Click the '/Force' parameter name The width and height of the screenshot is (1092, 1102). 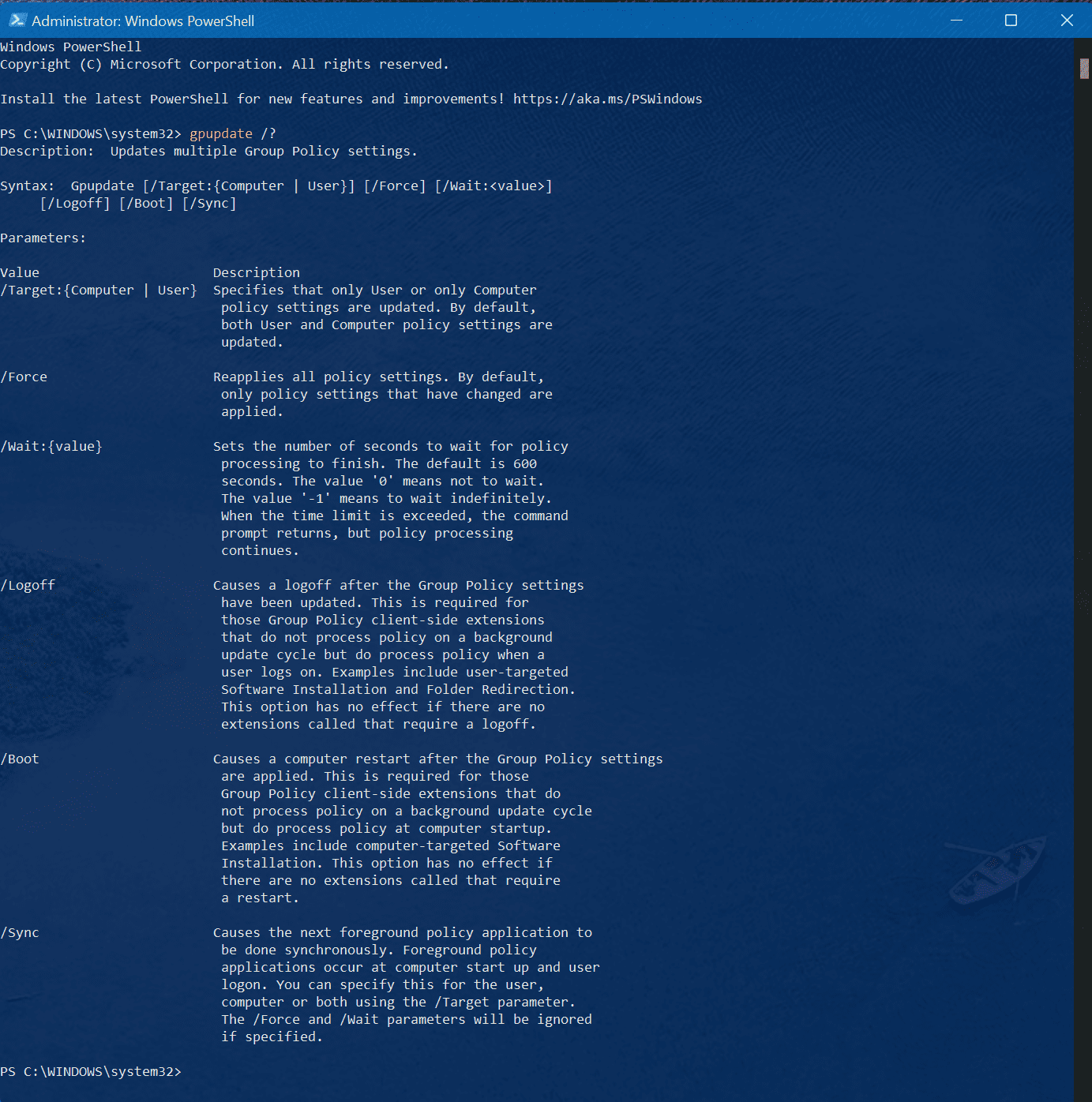[x=24, y=377]
